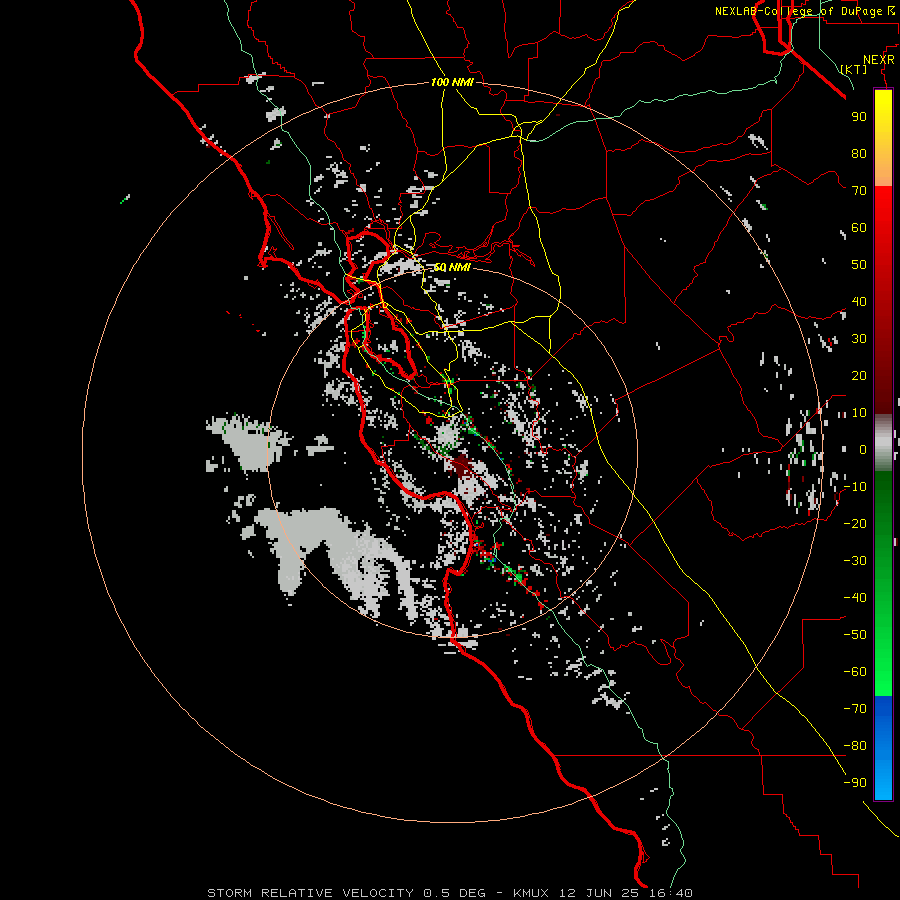Click the "50" value on the velocity scale
900x900 pixels.
tap(859, 265)
